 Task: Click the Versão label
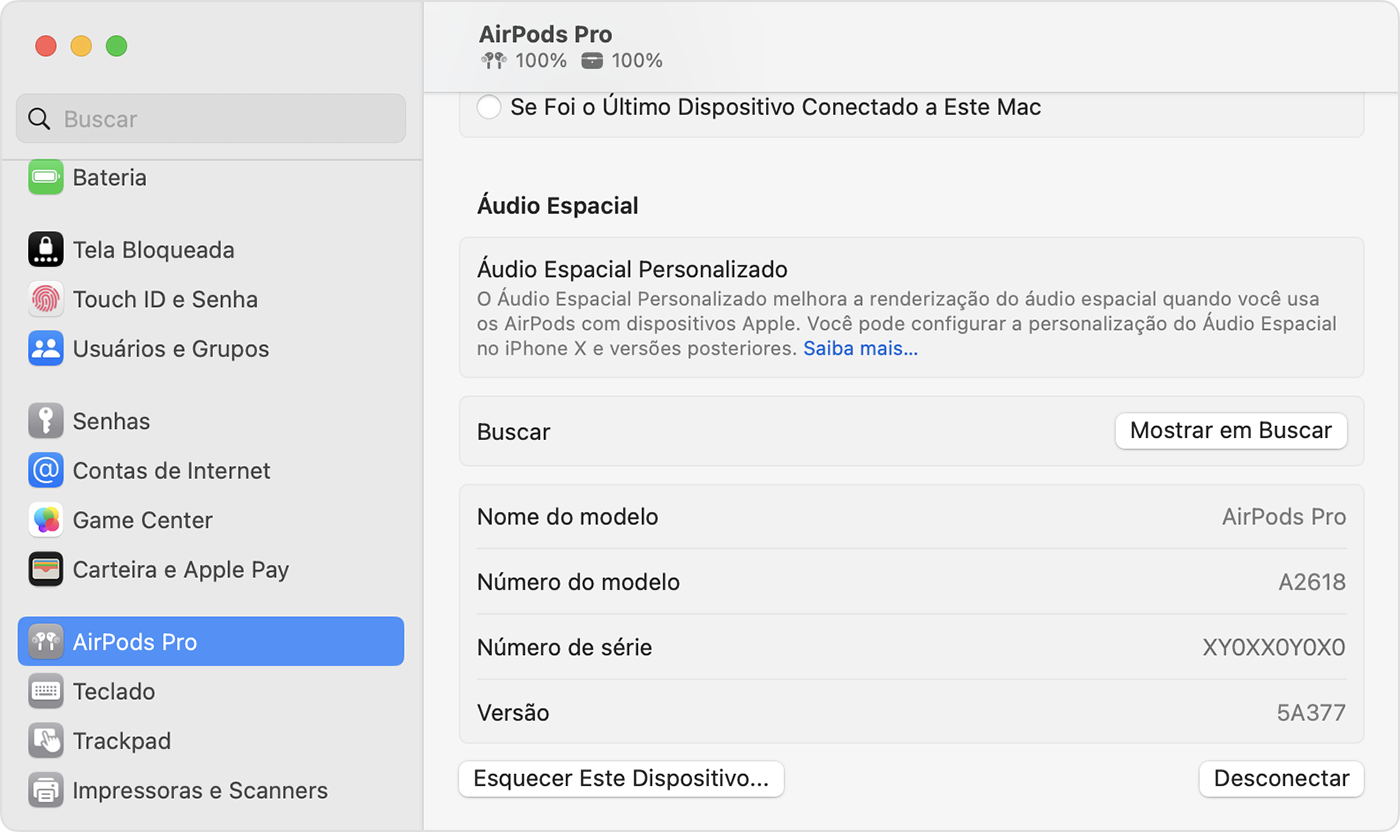pos(513,713)
